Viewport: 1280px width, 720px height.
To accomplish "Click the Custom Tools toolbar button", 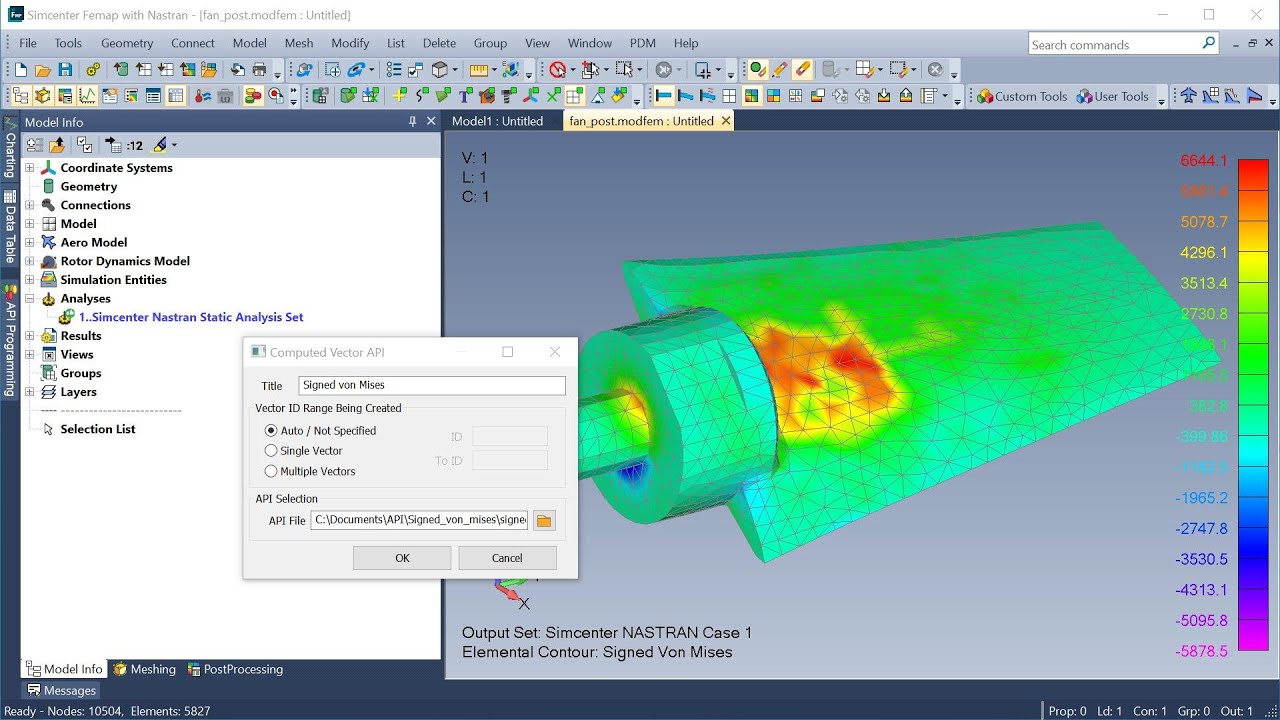I will pyautogui.click(x=1022, y=96).
